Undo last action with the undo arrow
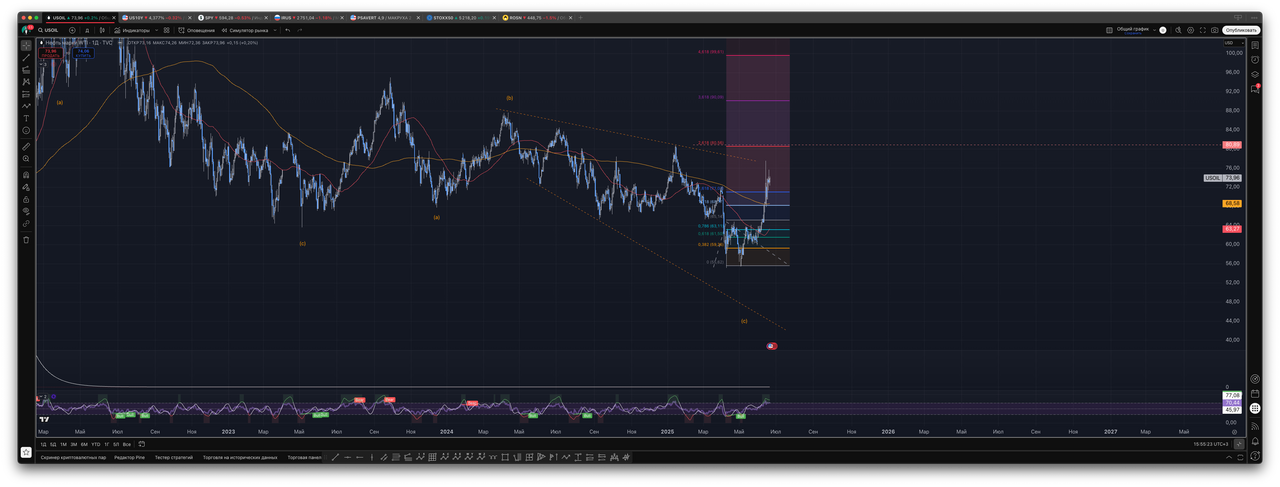Screen dimensions: 1280x487 point(287,30)
